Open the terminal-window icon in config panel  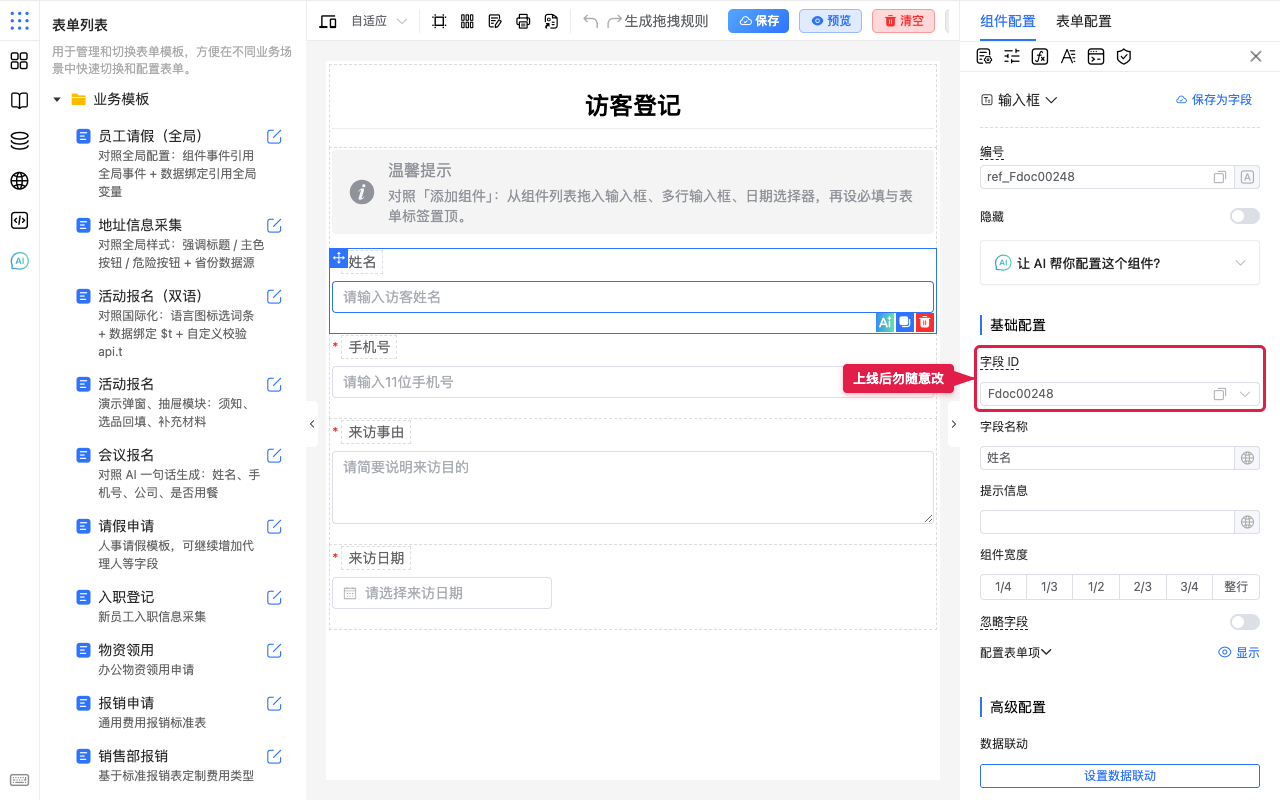[1096, 56]
